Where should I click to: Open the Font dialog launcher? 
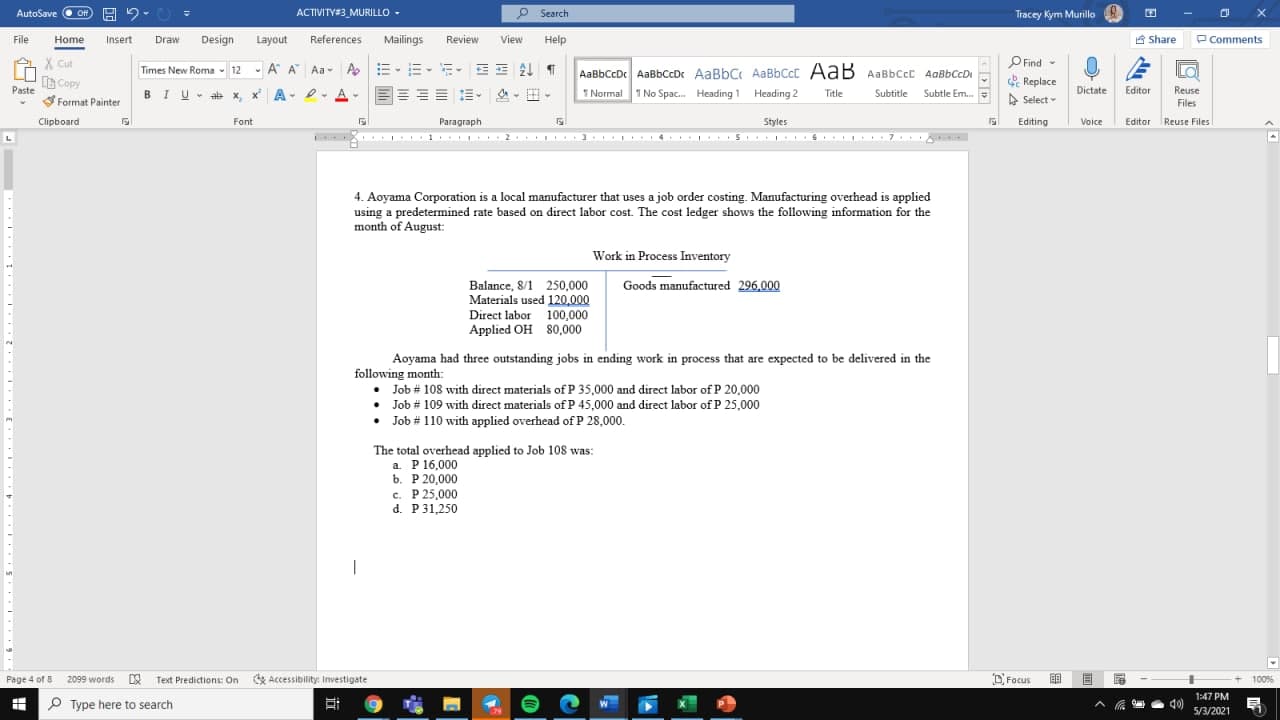[362, 122]
